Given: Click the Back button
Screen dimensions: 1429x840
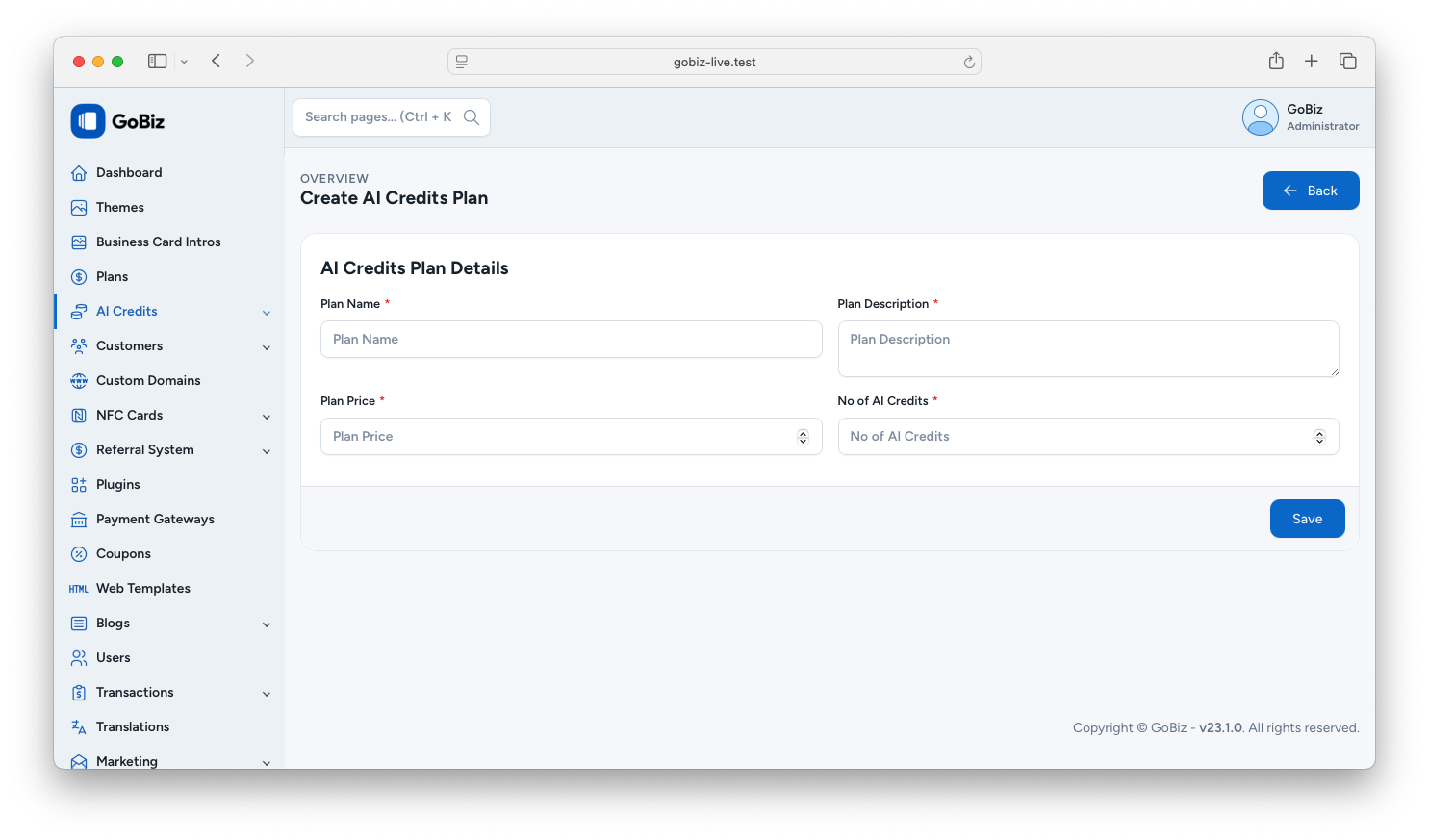Looking at the screenshot, I should point(1311,191).
